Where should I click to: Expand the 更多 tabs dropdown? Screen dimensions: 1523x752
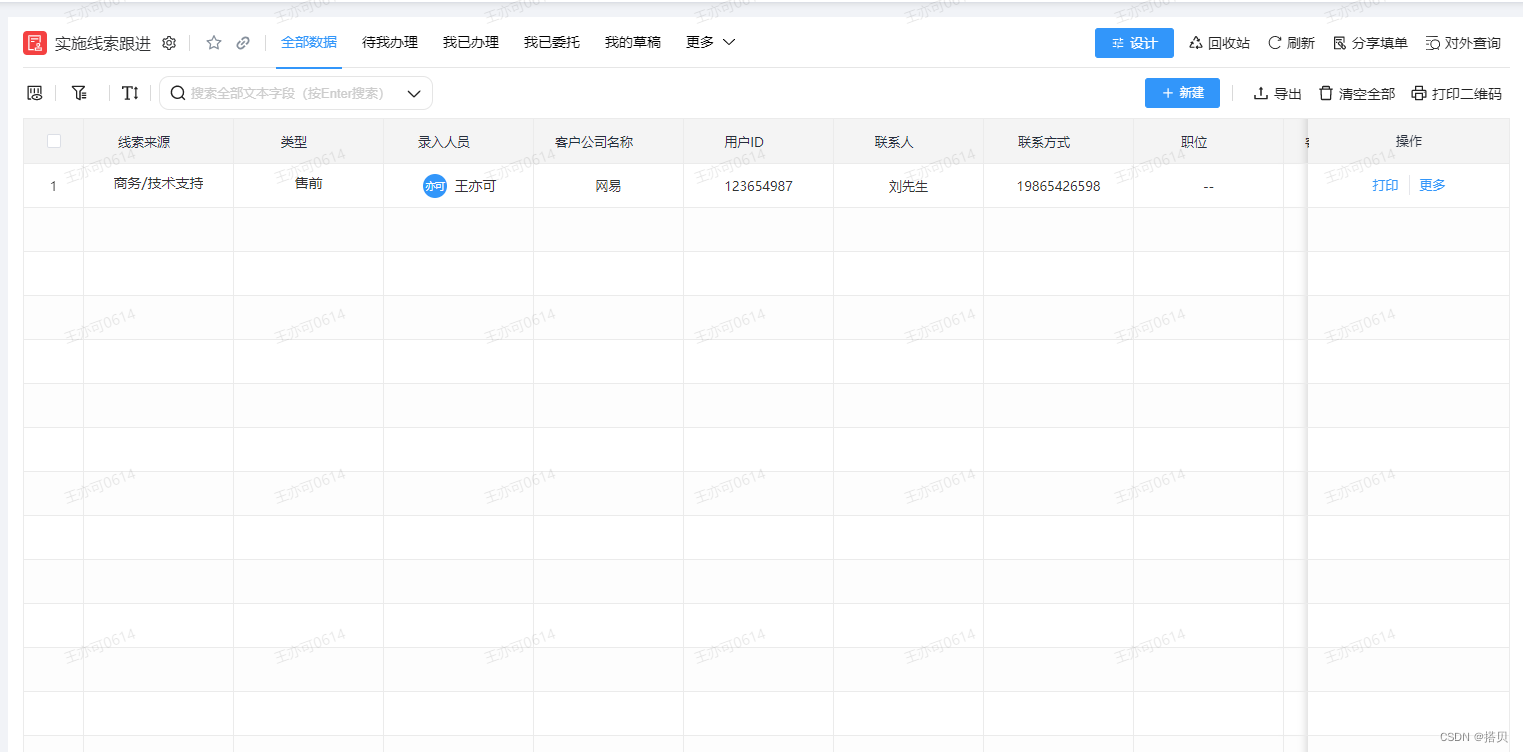pyautogui.click(x=711, y=42)
